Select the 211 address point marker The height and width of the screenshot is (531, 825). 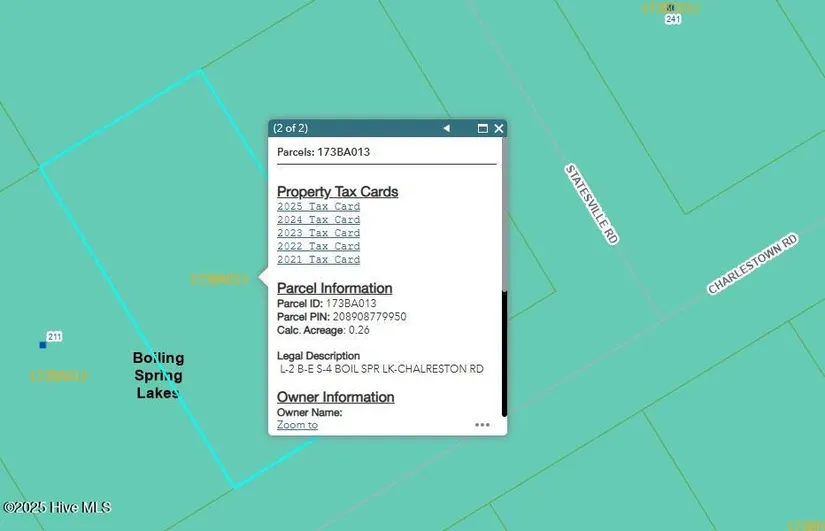[x=43, y=345]
